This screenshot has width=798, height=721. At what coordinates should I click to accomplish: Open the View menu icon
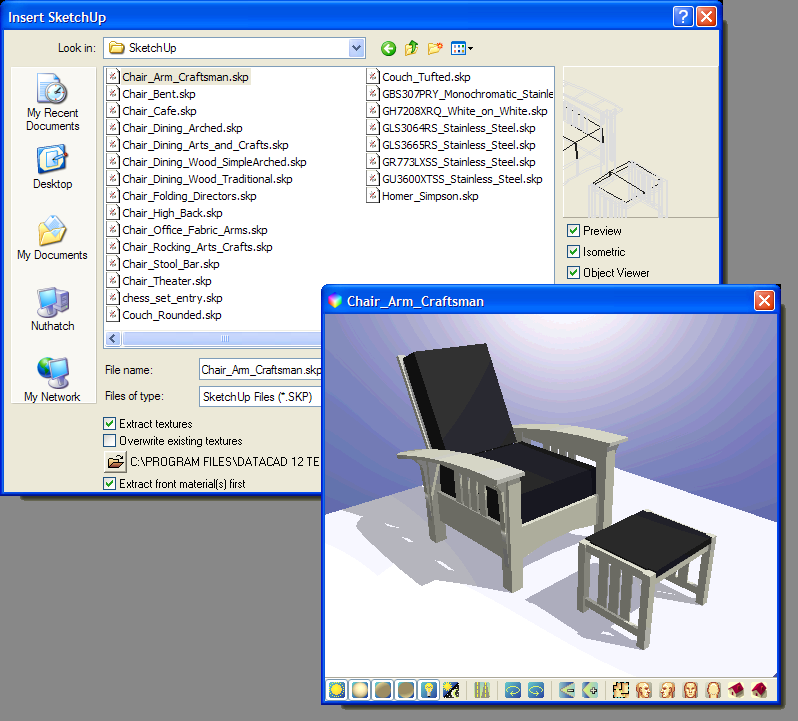[x=462, y=48]
